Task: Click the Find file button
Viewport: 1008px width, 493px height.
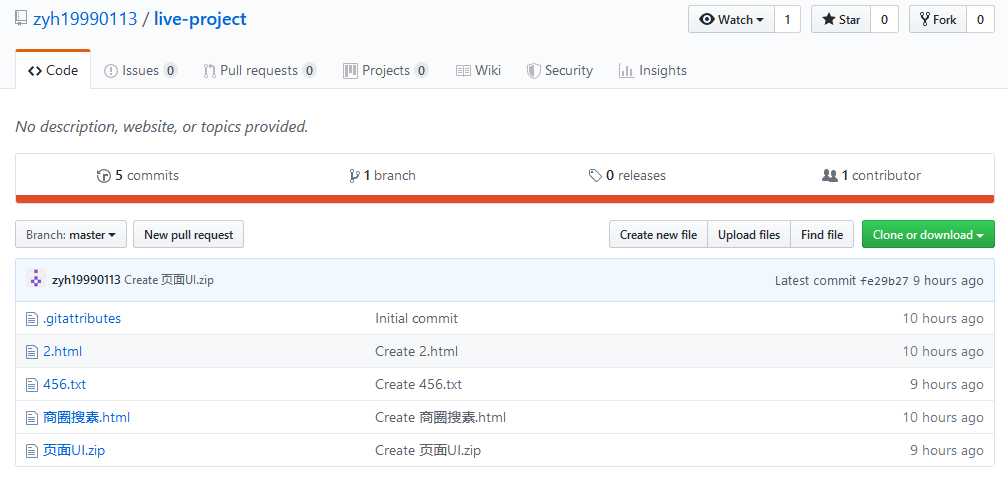Action: click(x=822, y=235)
